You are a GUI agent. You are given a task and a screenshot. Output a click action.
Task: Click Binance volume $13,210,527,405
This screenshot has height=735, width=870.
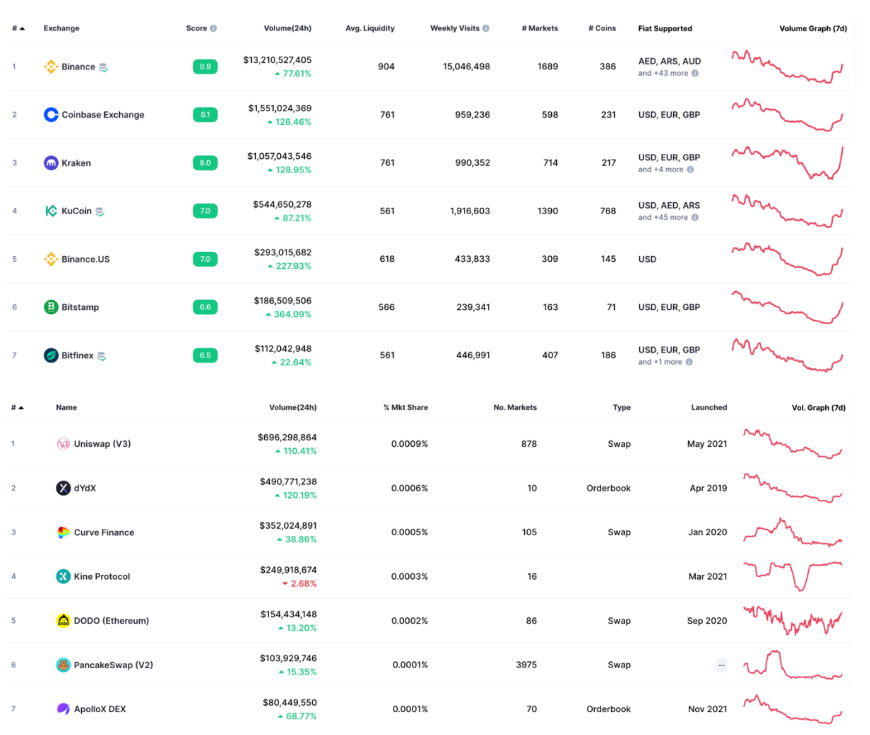277,60
